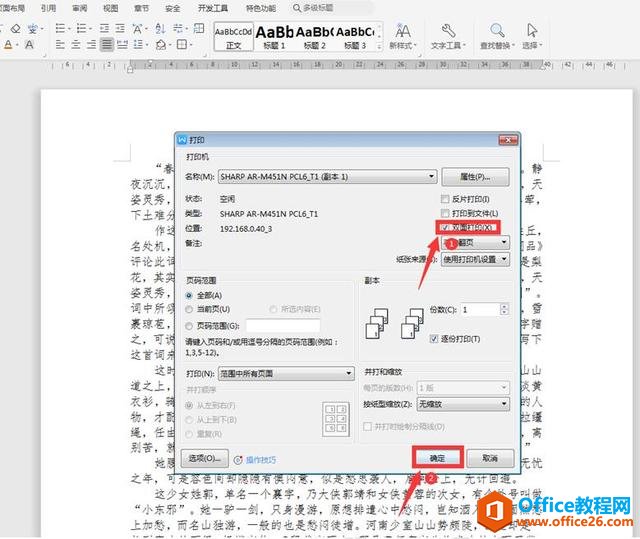Apply the 标题 2 heading style
640x539 pixels.
coord(315,37)
